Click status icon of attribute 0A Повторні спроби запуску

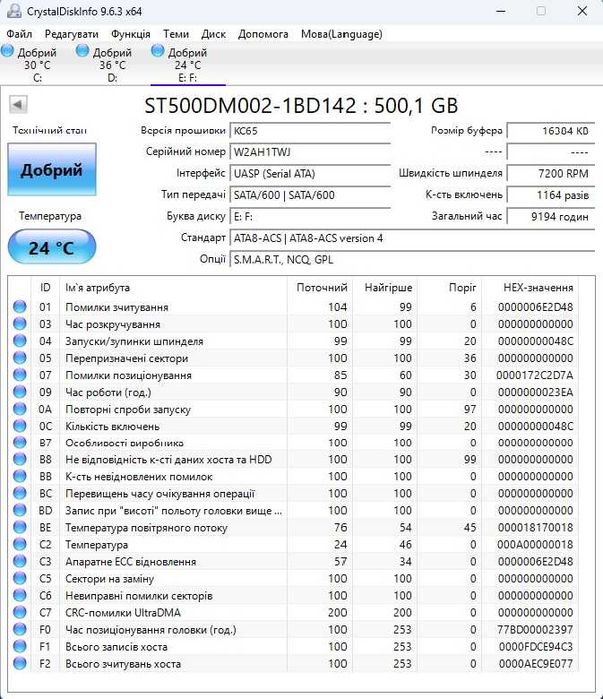(20, 408)
